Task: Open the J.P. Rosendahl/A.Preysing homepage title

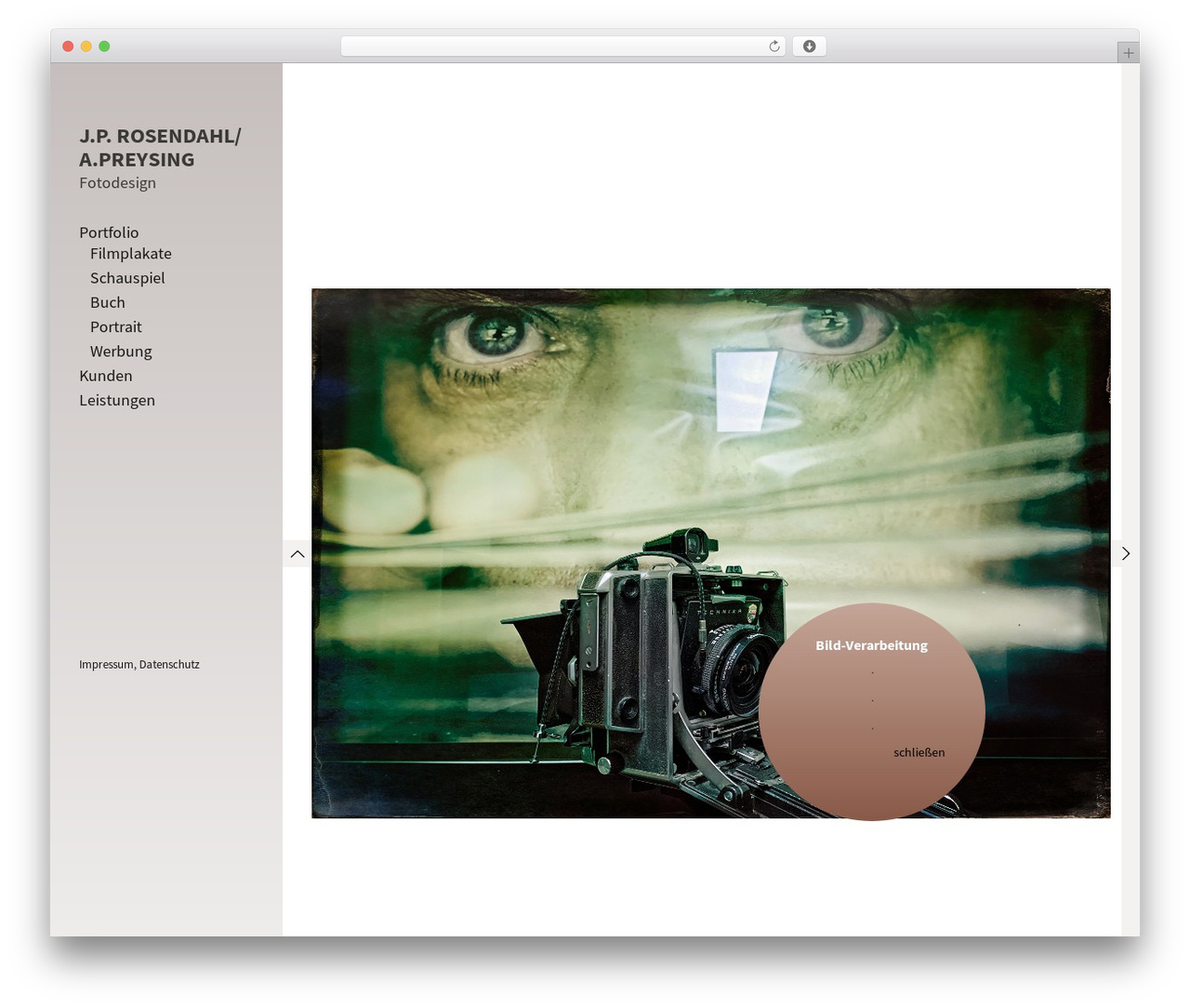Action: click(x=160, y=148)
